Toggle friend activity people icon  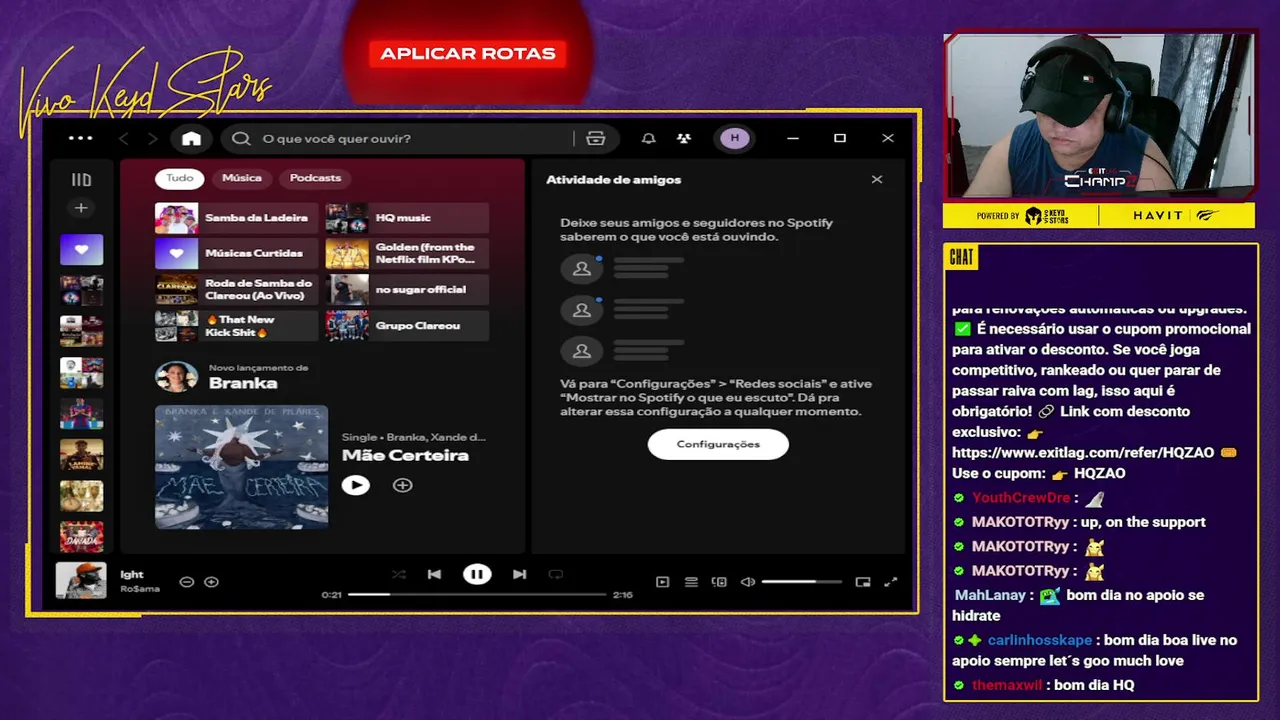(683, 138)
